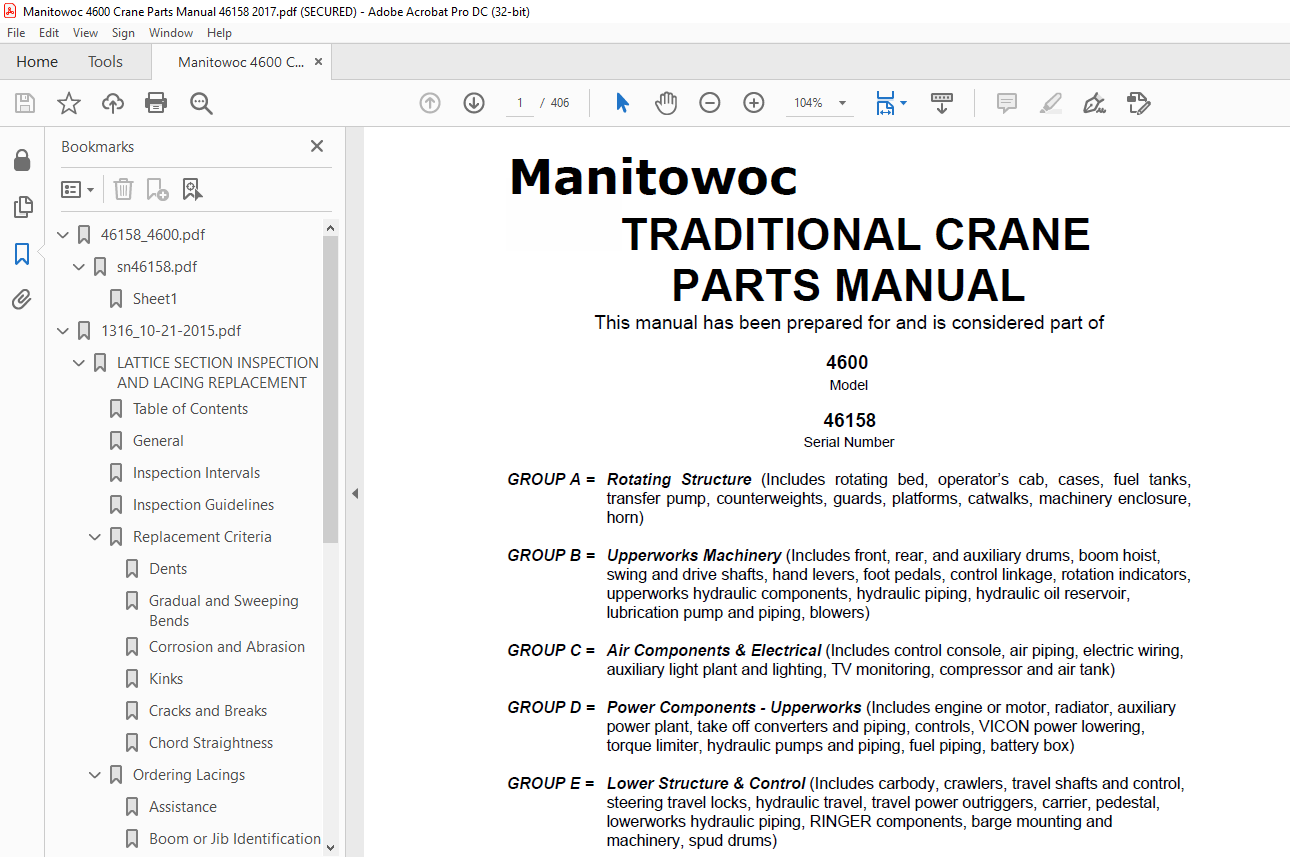Open the Dents bookmark
This screenshot has height=857, width=1290.
click(168, 569)
